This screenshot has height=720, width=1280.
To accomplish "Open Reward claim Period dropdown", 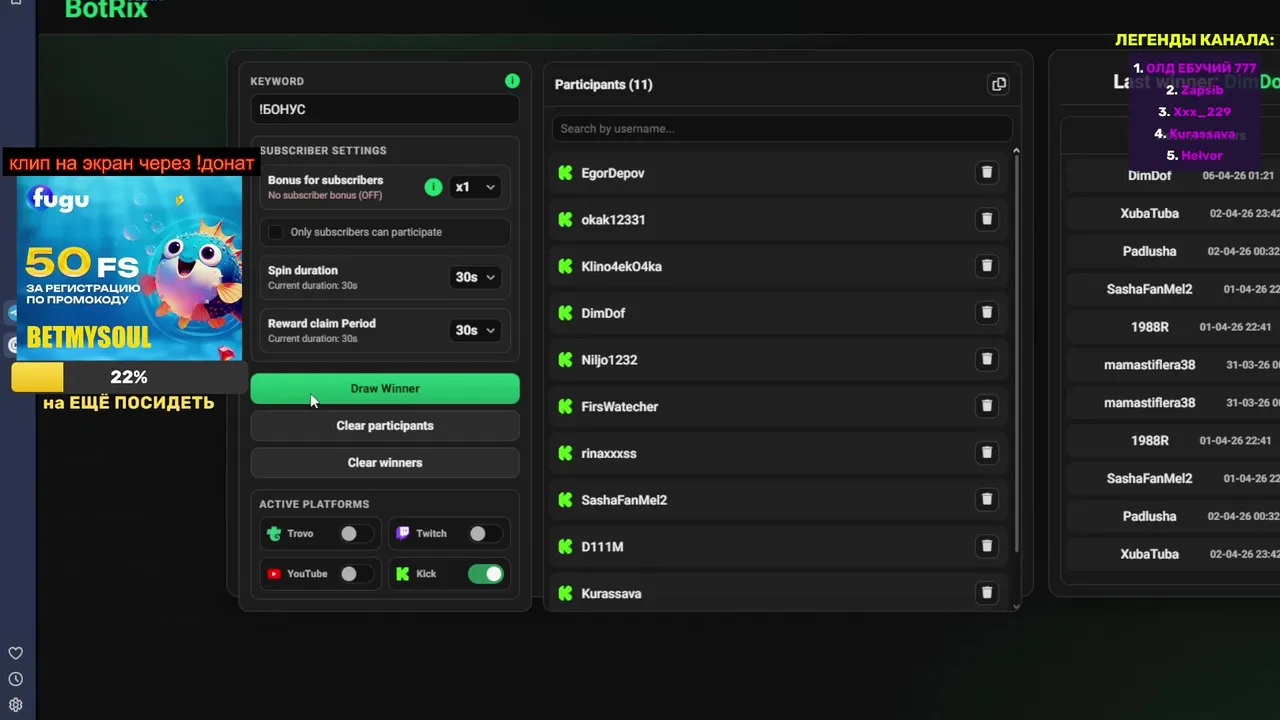I will coord(475,330).
